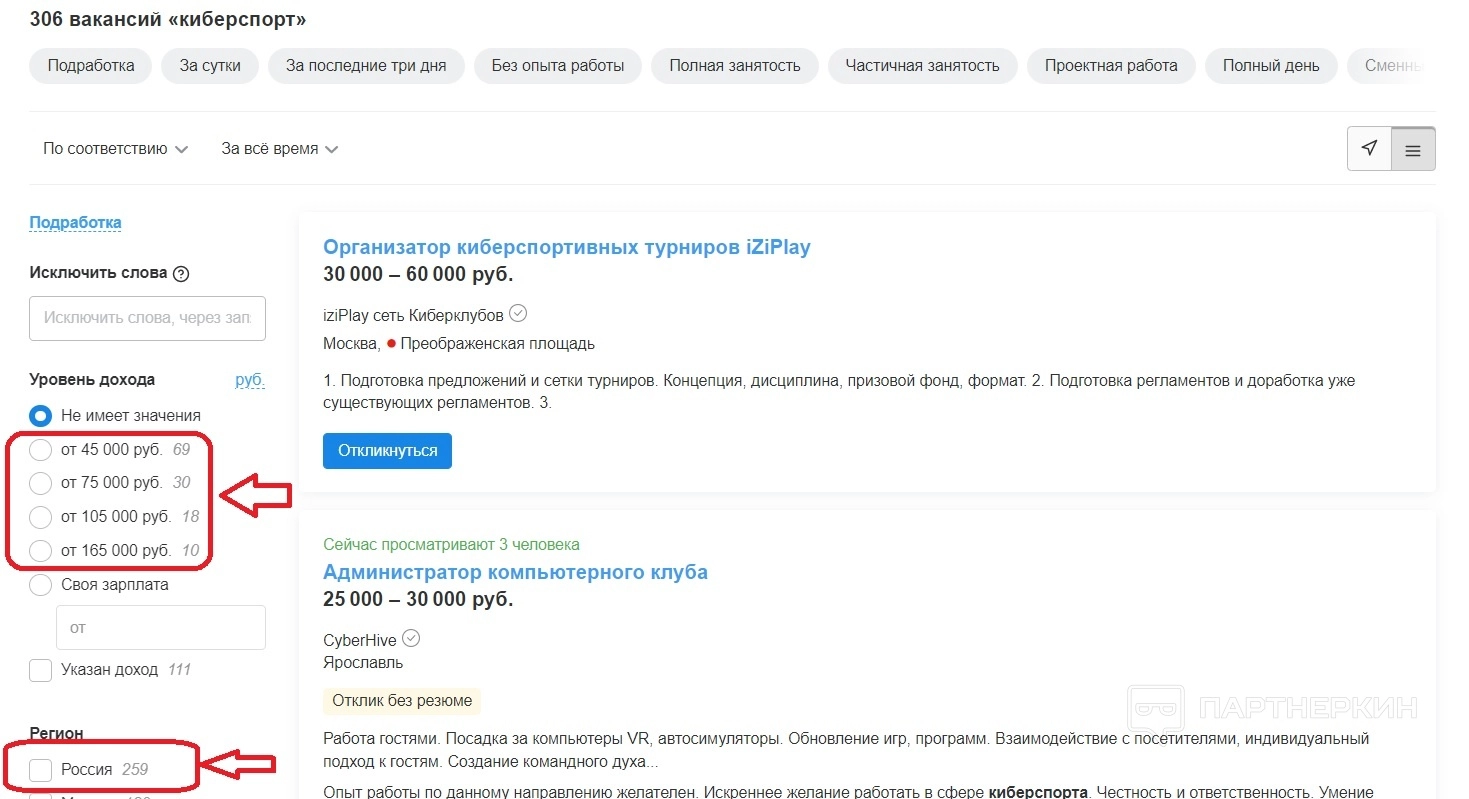Click help icon next to Исключить слова
This screenshot has width=1469, height=799.
181,274
